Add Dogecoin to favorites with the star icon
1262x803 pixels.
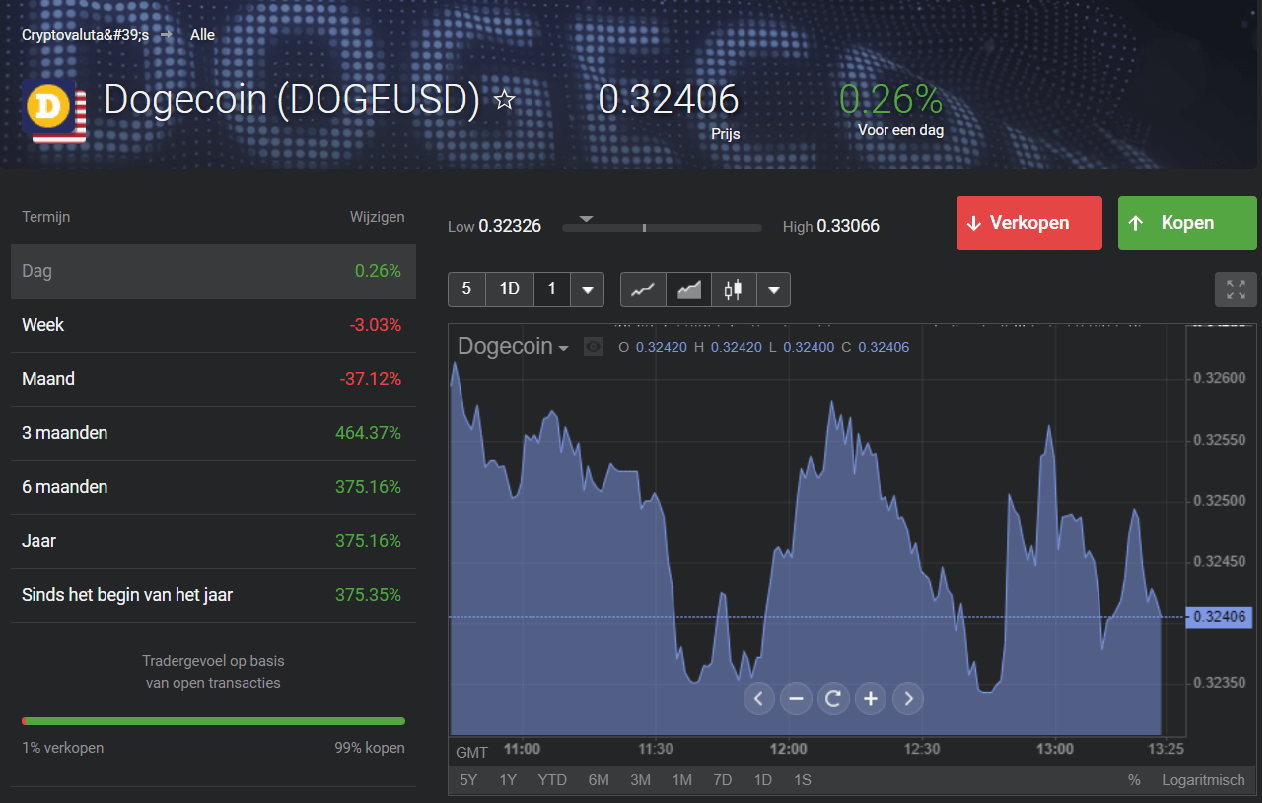[505, 99]
